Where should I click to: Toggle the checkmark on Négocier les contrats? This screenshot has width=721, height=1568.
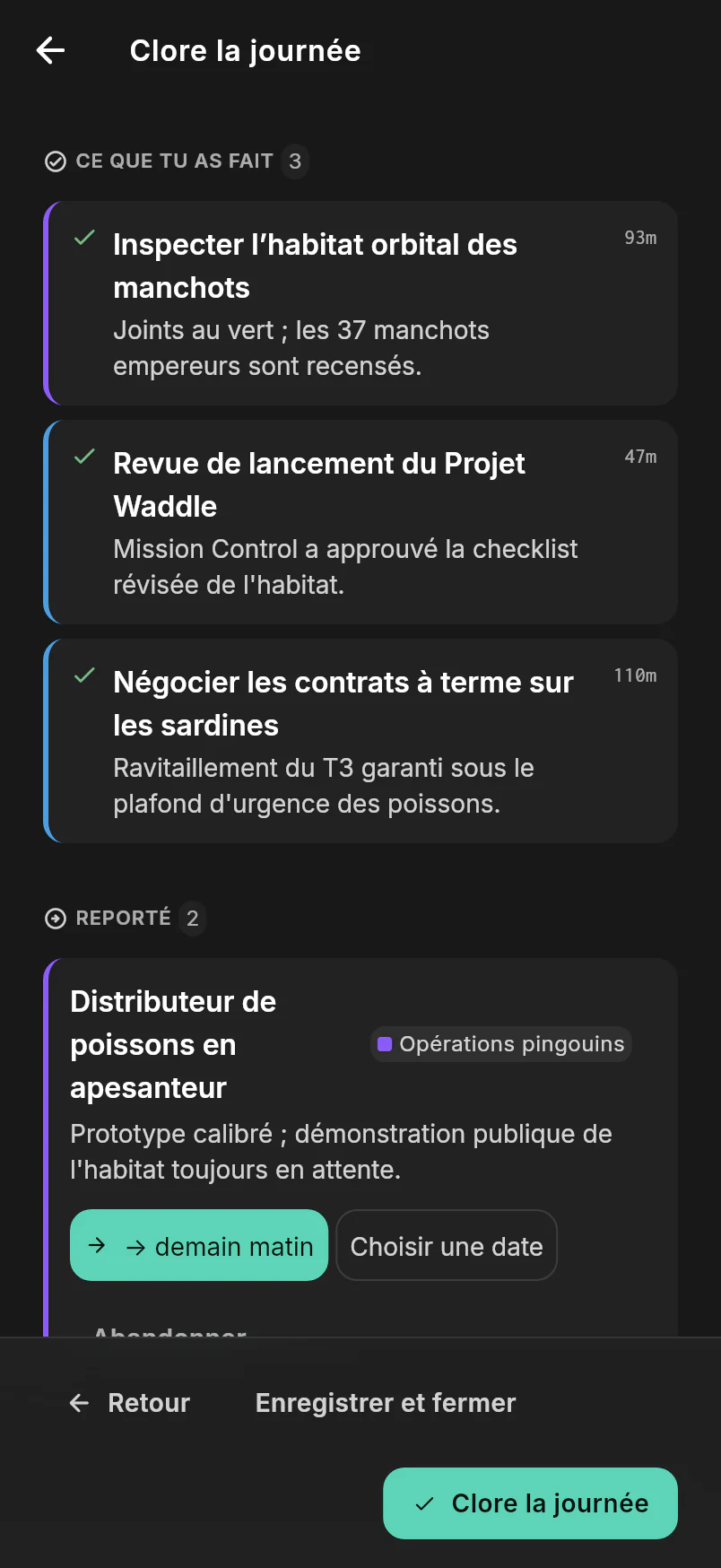point(84,675)
